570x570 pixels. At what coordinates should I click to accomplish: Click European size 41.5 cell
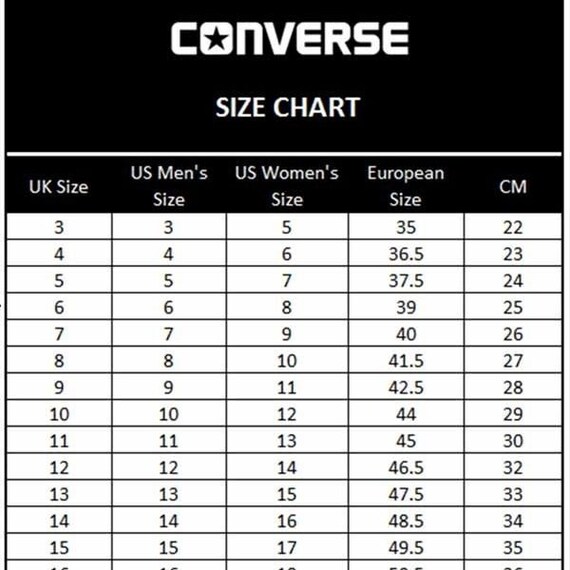point(406,360)
